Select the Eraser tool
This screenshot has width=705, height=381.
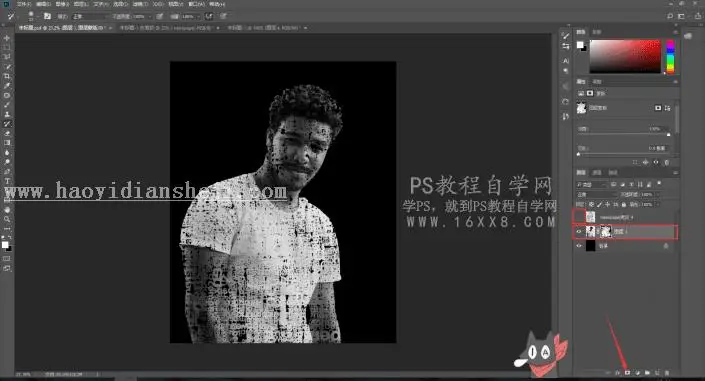click(x=7, y=133)
